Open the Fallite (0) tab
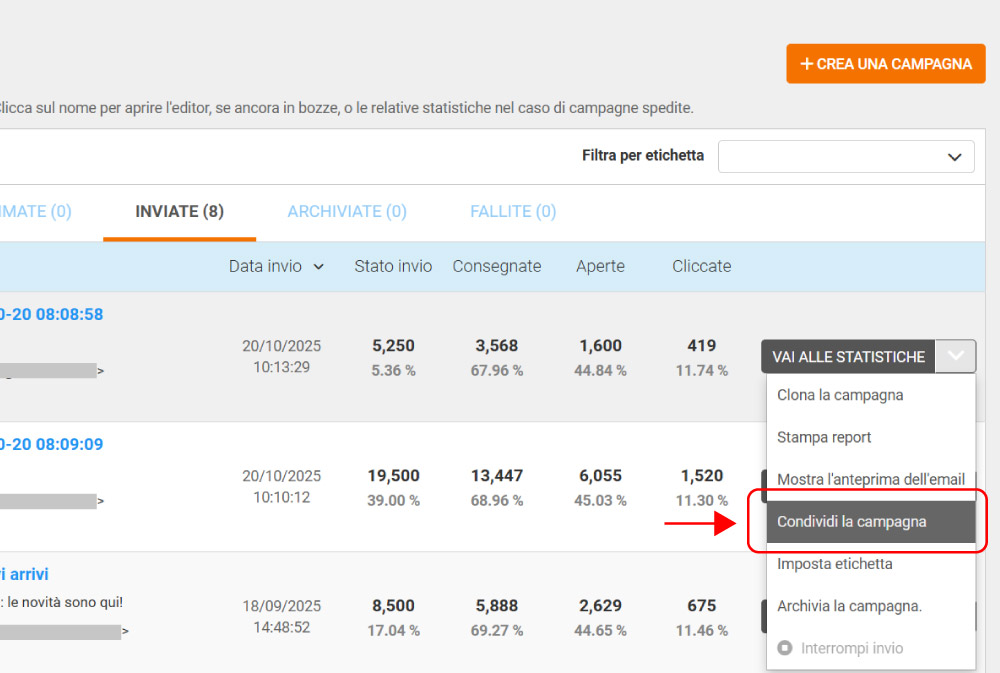 pyautogui.click(x=513, y=211)
